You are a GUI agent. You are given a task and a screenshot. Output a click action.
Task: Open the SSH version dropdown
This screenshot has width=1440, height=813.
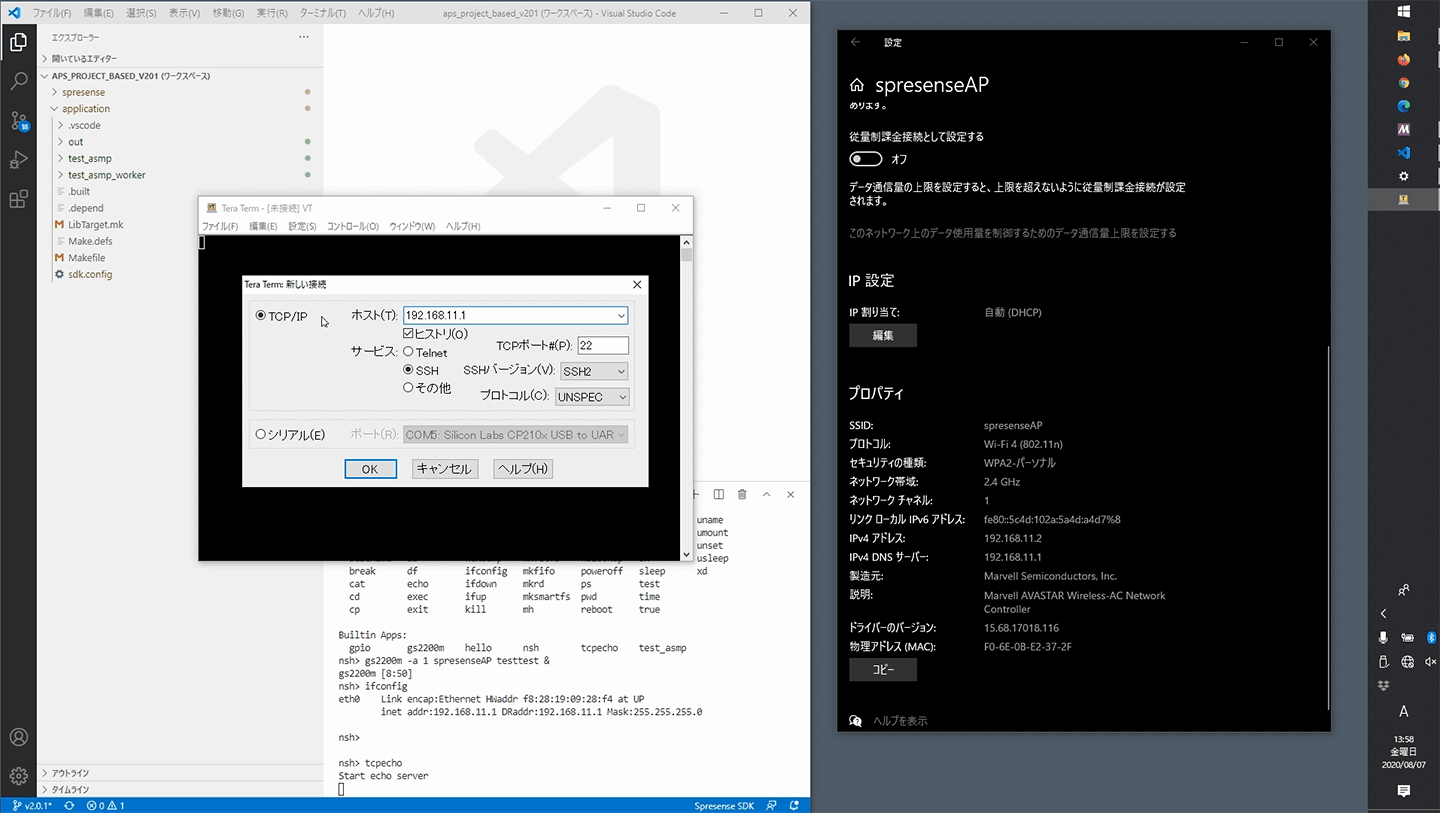pos(621,371)
